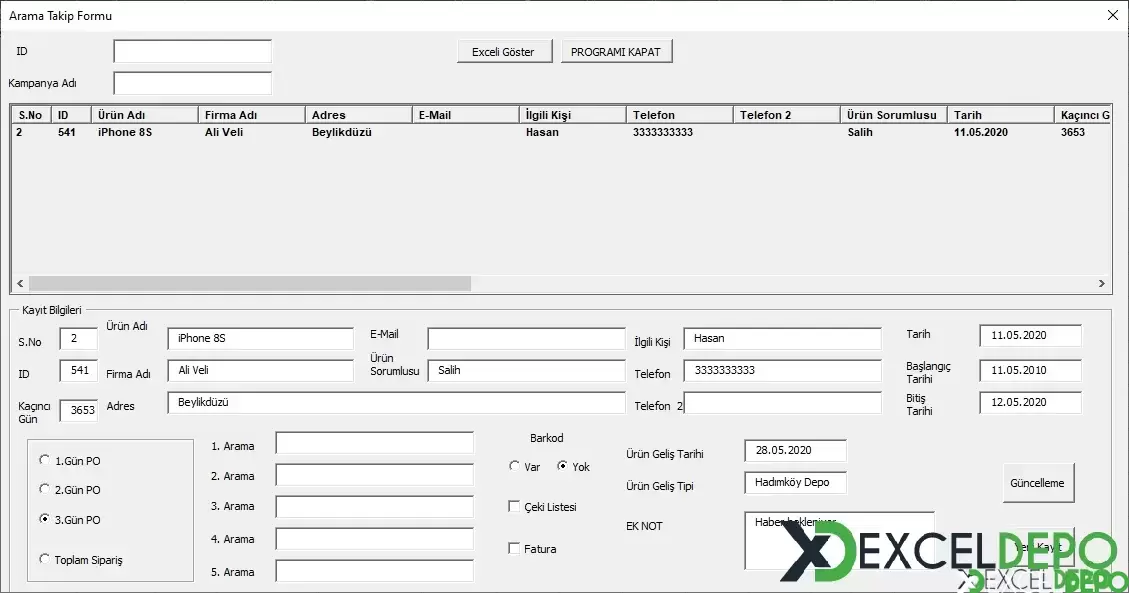Image resolution: width=1129 pixels, height=593 pixels.
Task: Click the 5. Arama input field
Action: (374, 571)
